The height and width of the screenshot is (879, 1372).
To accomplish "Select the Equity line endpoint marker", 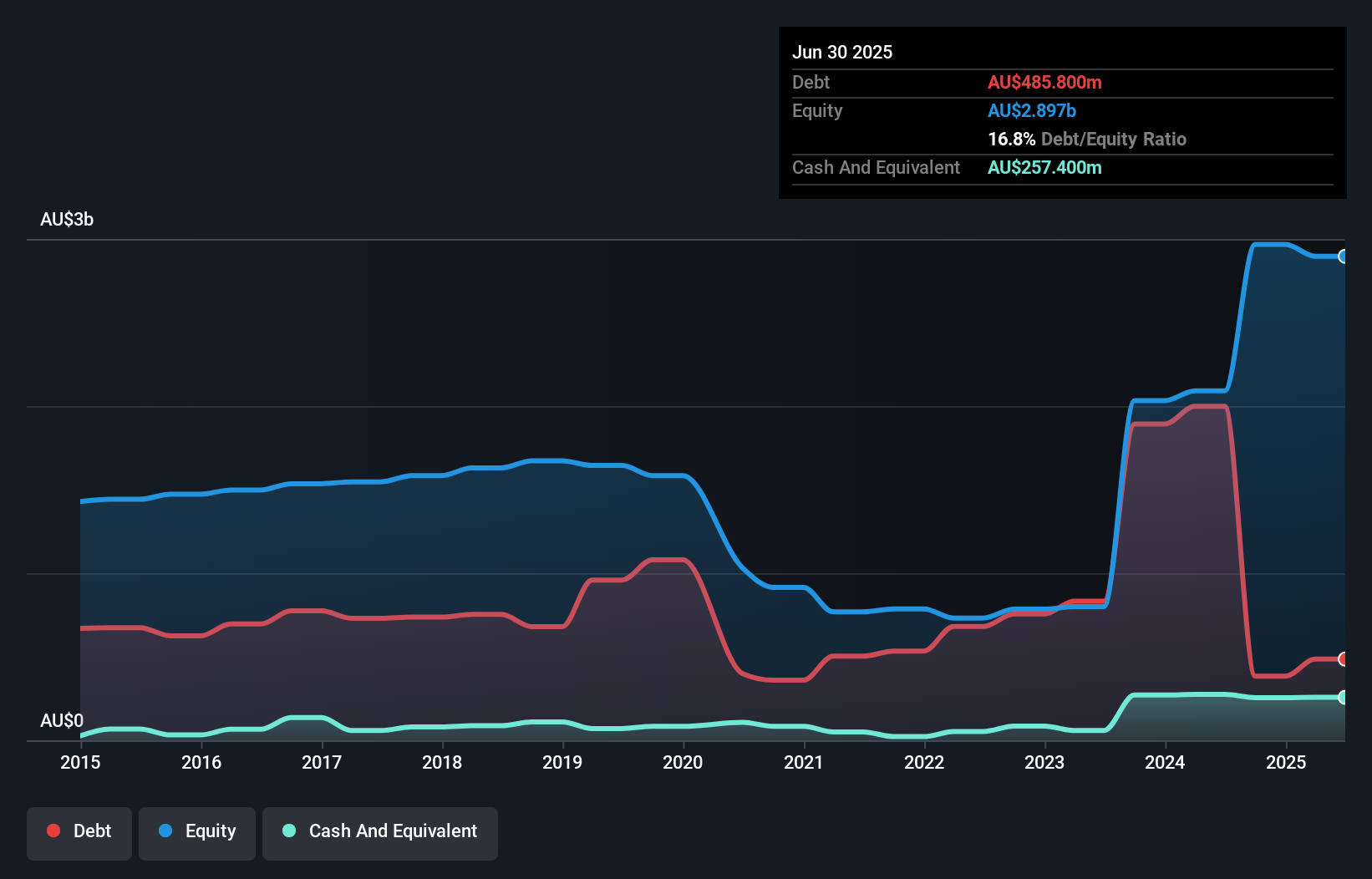I will point(1344,257).
